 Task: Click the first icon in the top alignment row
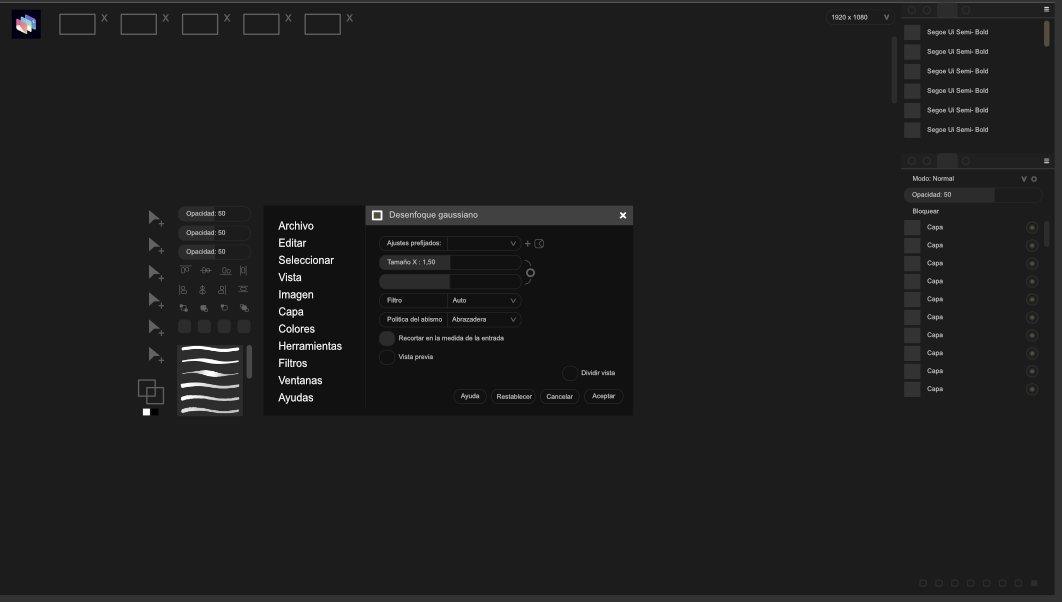point(184,270)
